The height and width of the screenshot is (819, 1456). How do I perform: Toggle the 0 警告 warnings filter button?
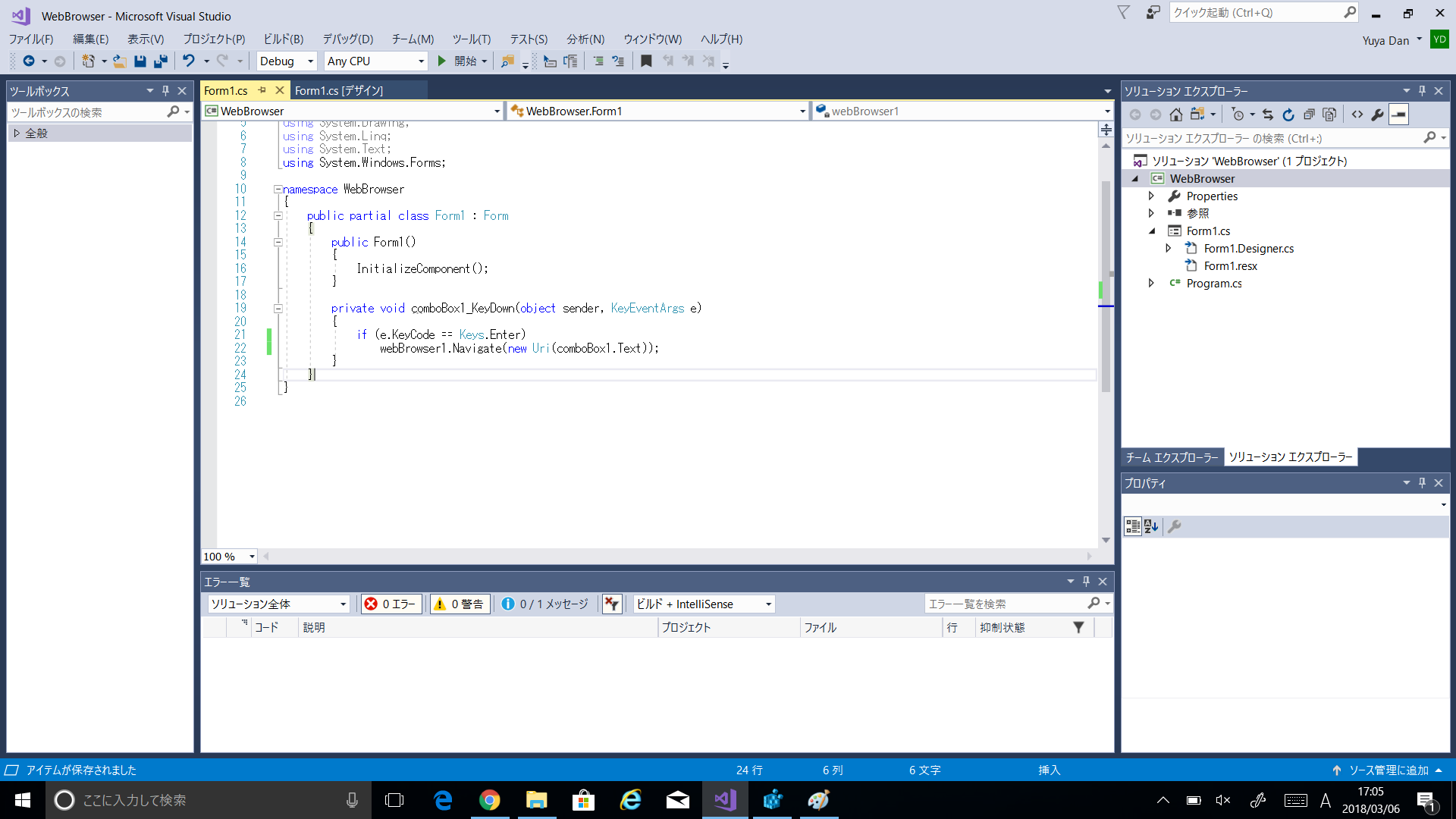460,604
